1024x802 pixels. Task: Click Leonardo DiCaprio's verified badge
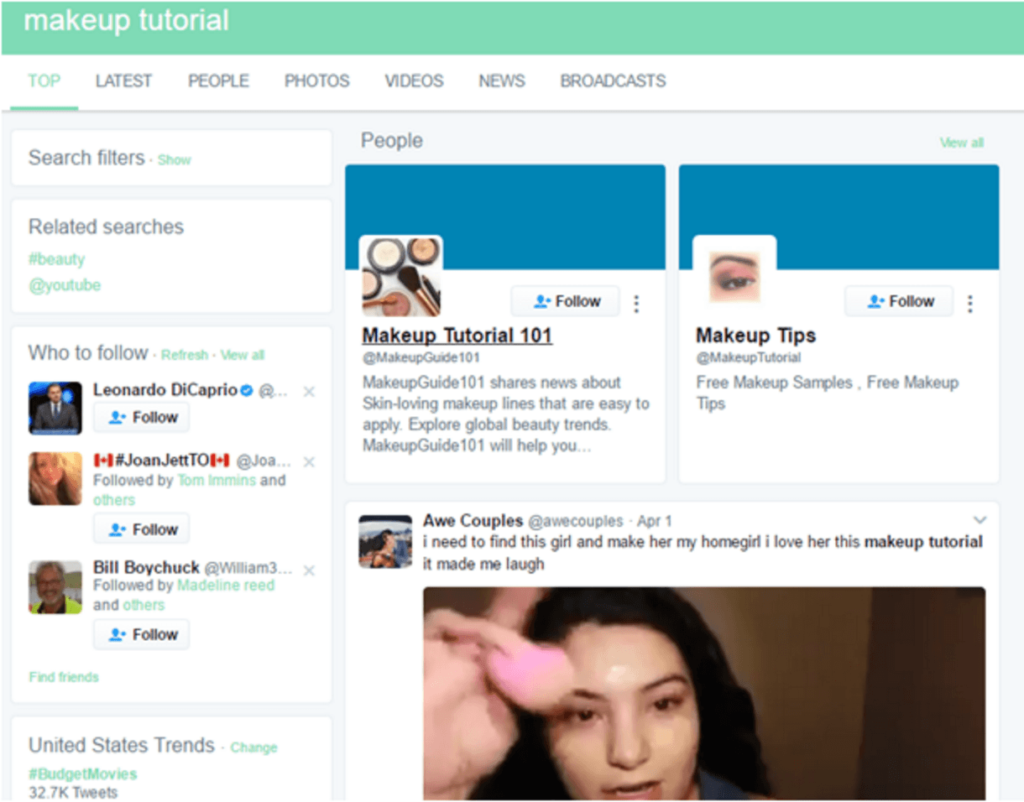[246, 391]
